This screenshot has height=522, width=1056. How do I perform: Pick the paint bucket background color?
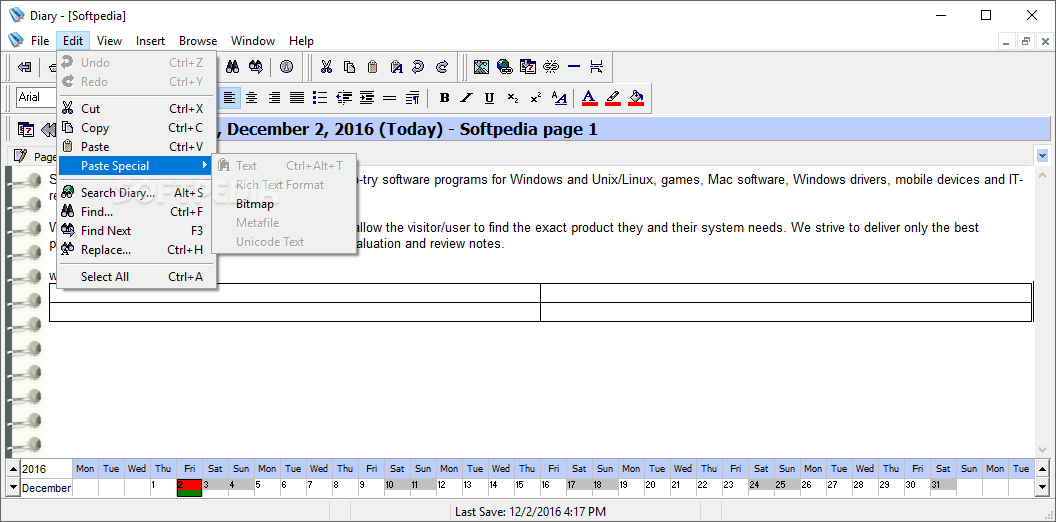coord(636,98)
